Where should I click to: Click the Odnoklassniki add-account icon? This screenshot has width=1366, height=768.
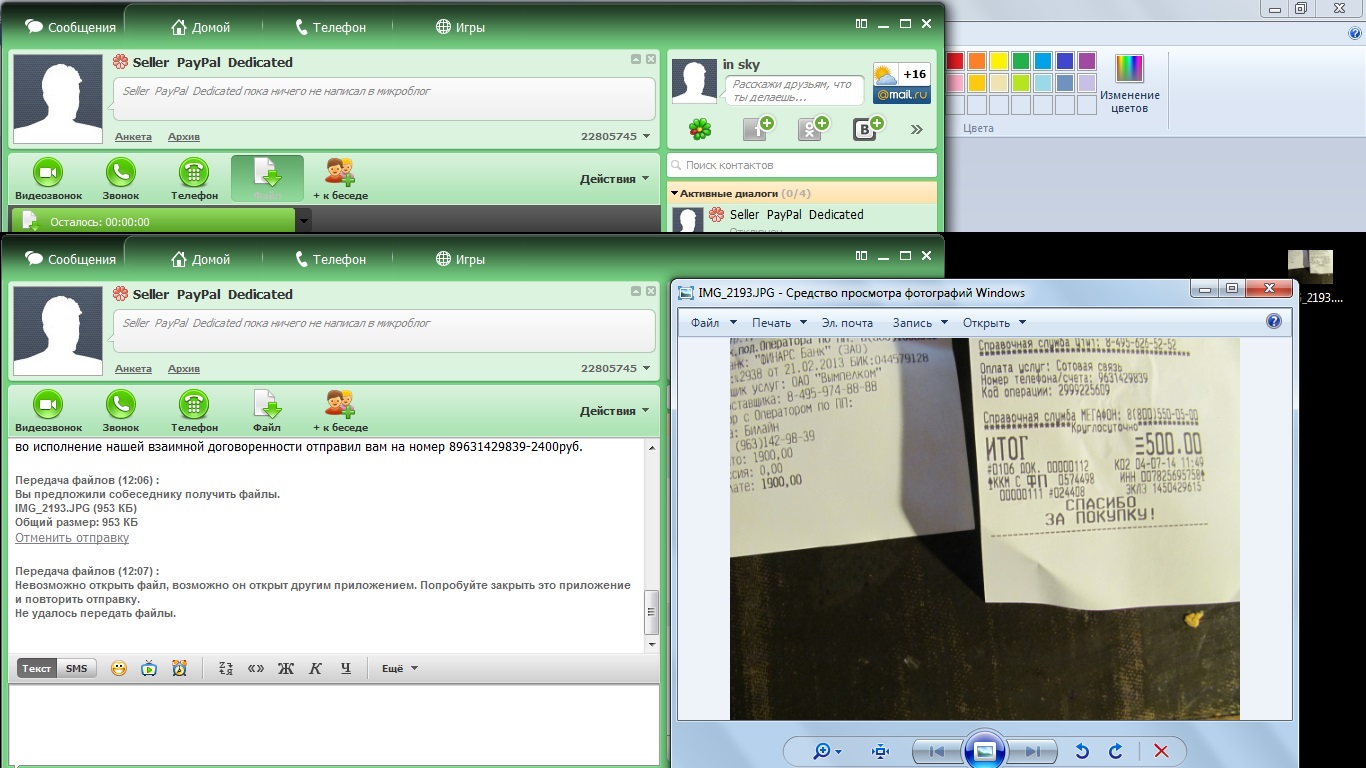pos(812,129)
